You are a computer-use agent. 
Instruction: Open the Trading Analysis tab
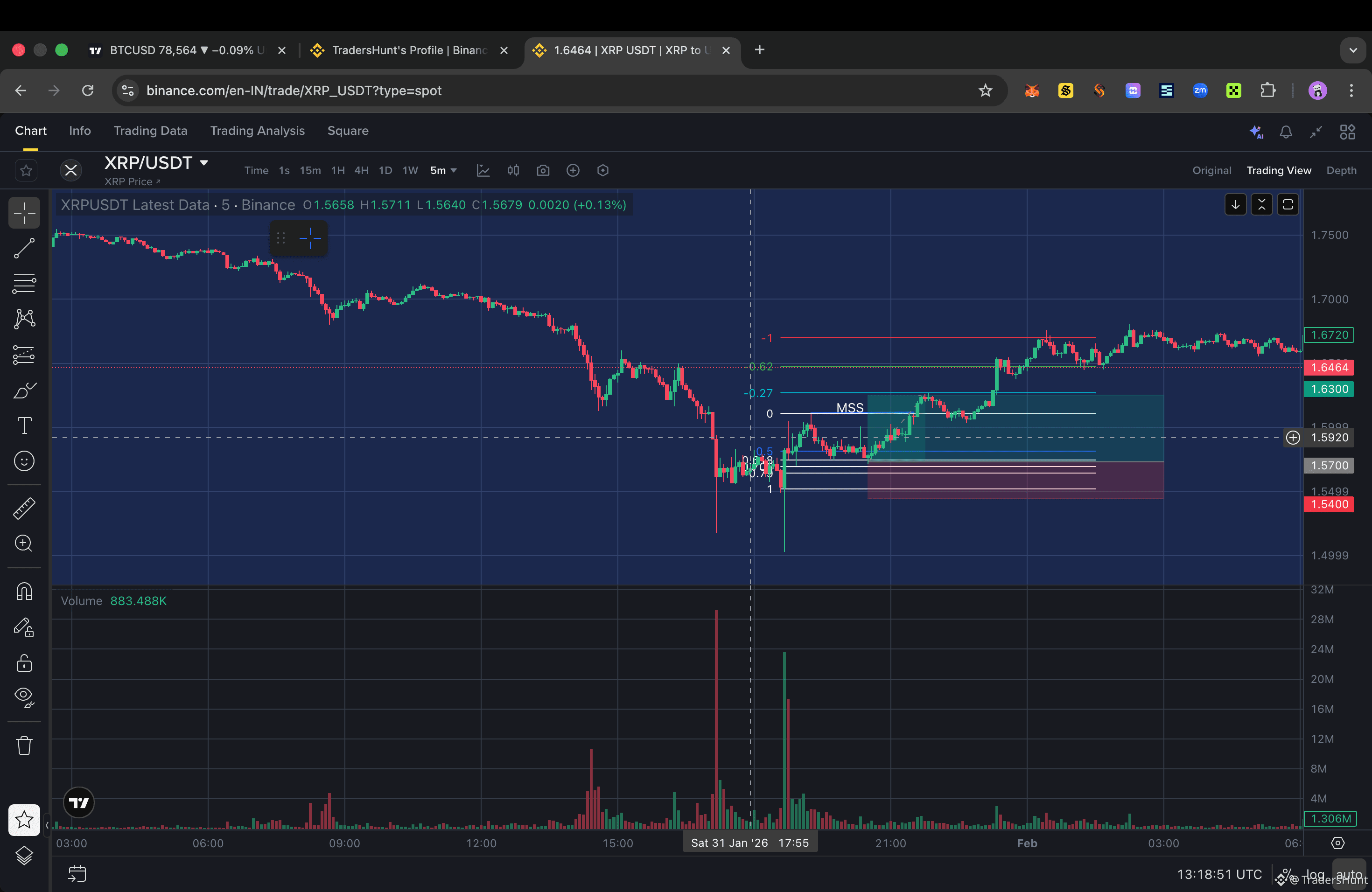257,131
